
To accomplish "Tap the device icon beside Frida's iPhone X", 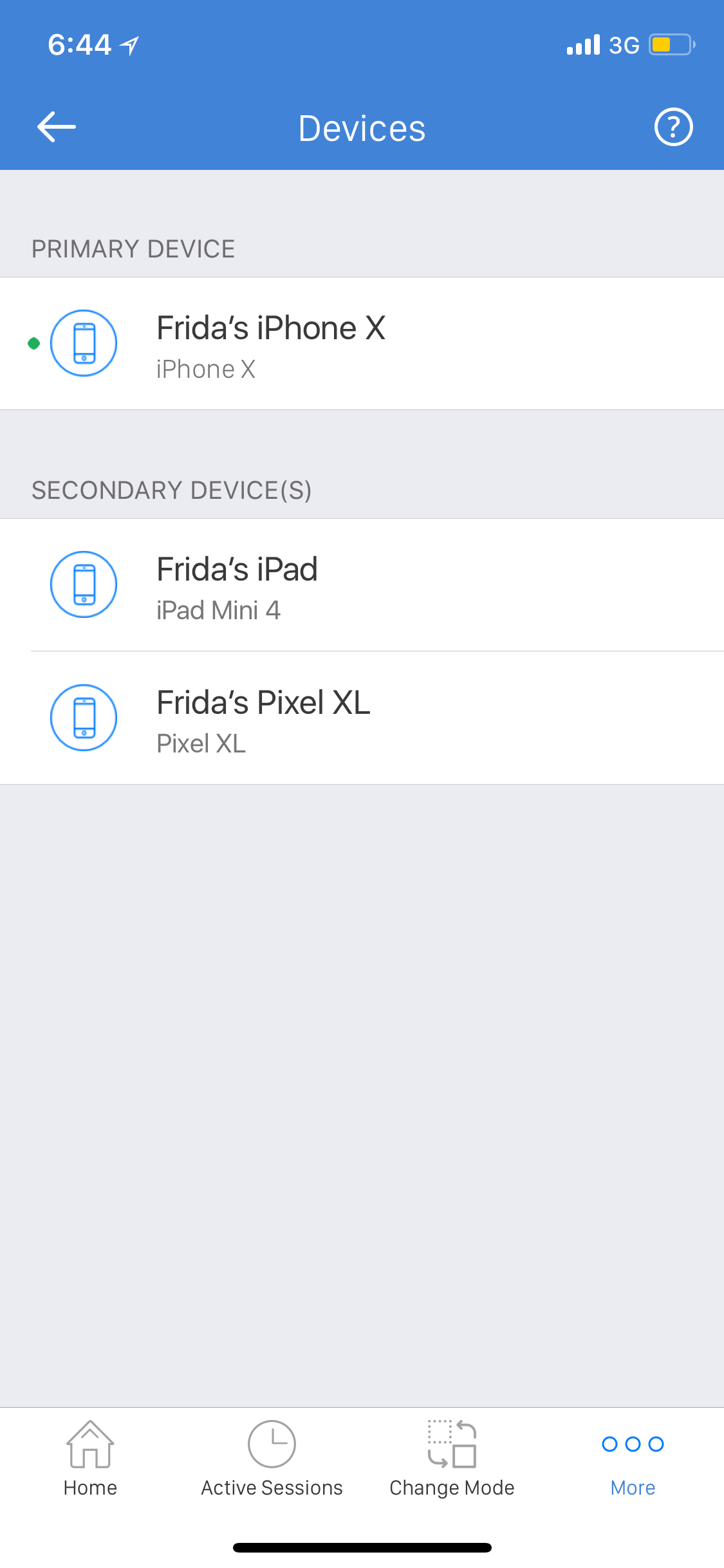I will pyautogui.click(x=84, y=343).
